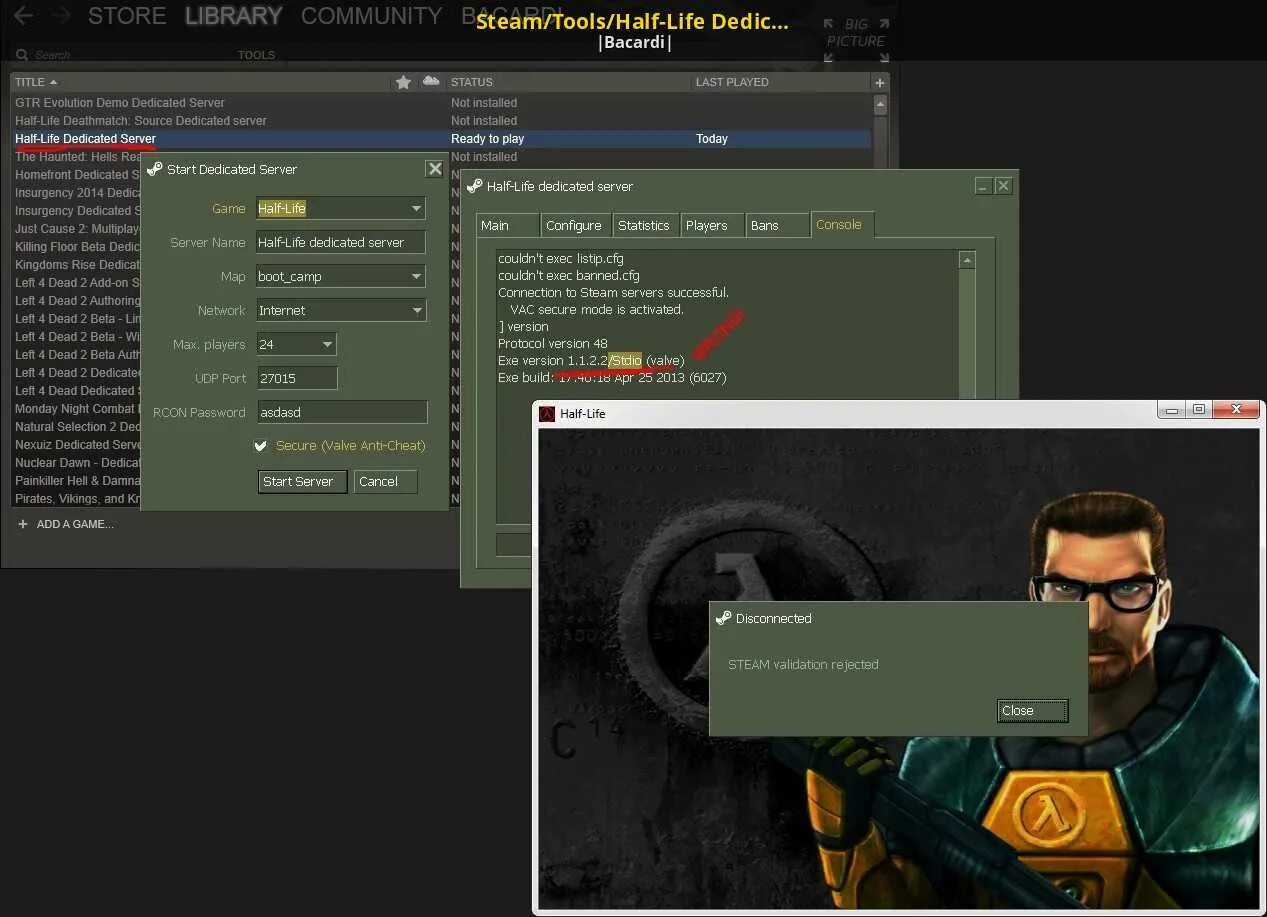Open the COMMUNITY section
Screen dimensions: 1267x917
pyautogui.click(x=371, y=16)
